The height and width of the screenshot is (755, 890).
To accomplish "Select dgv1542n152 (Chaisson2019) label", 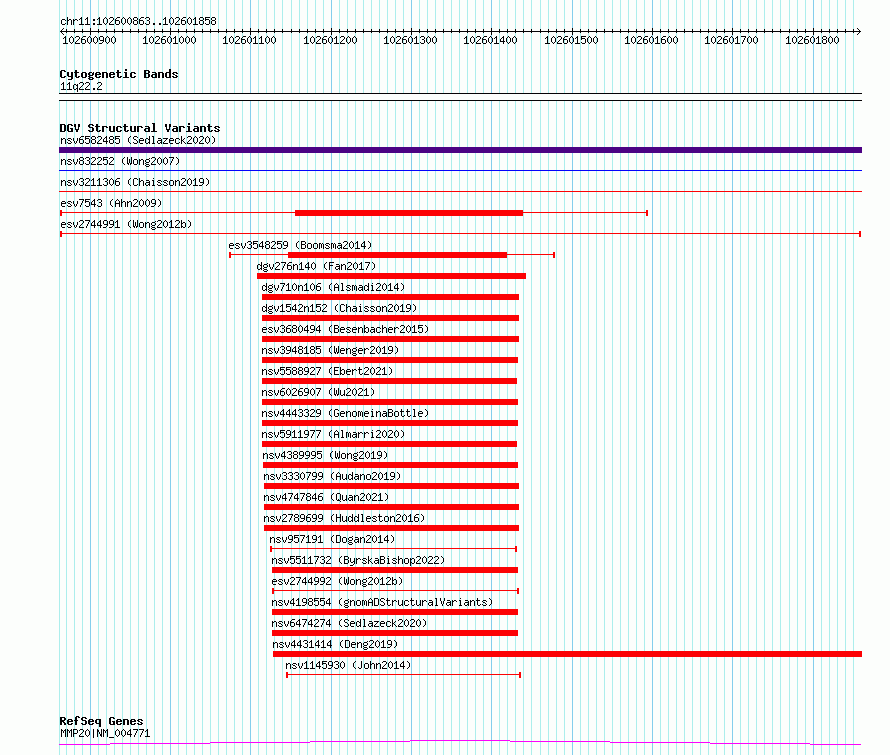I will [339, 308].
